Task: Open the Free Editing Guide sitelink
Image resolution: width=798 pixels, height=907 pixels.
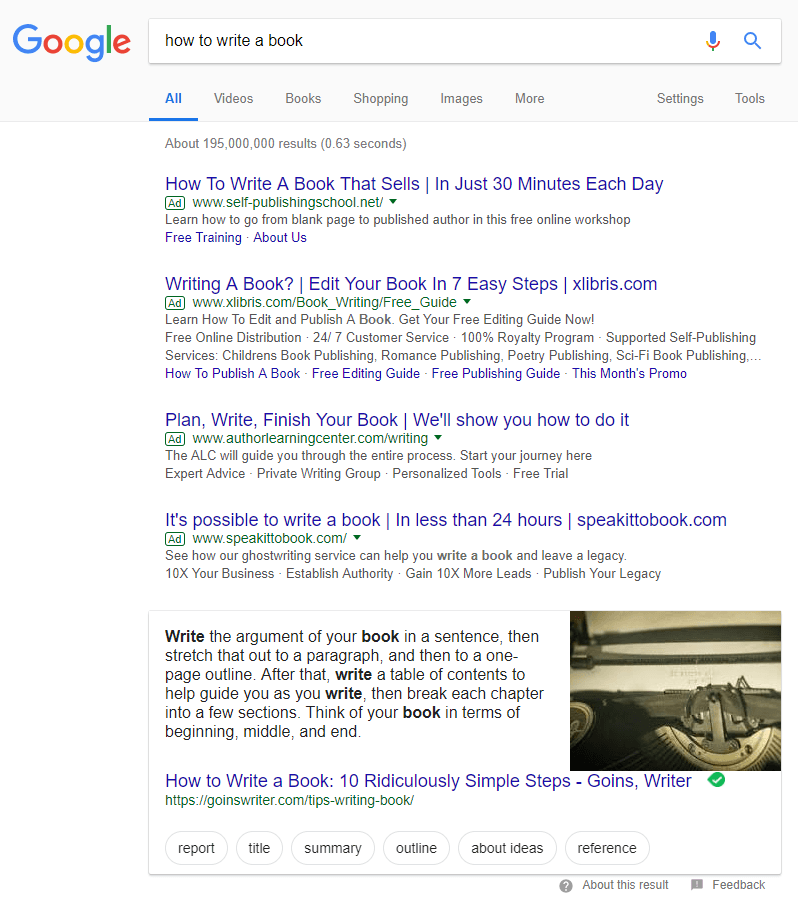Action: tap(366, 373)
